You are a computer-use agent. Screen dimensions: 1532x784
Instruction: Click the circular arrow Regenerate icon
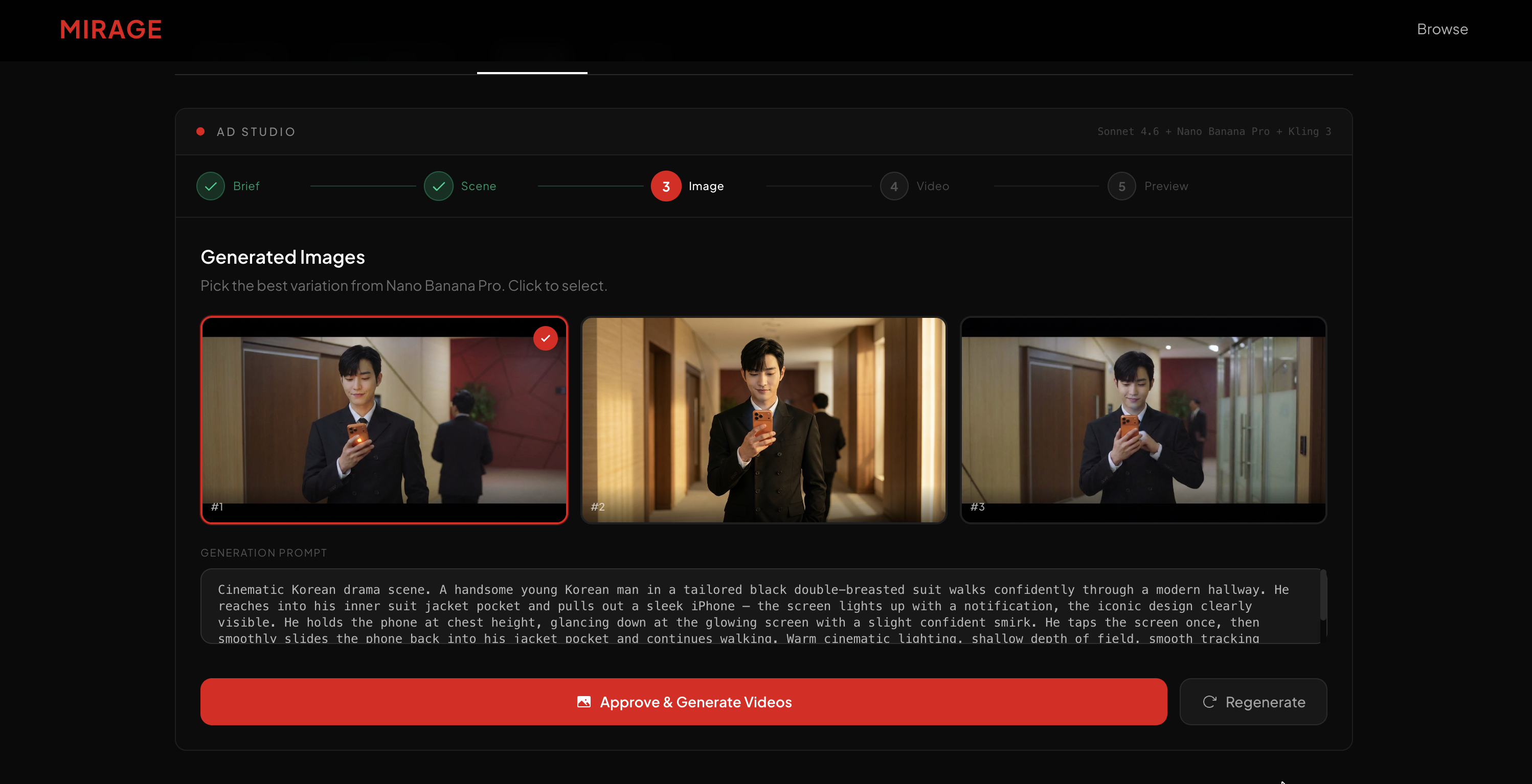[1209, 702]
